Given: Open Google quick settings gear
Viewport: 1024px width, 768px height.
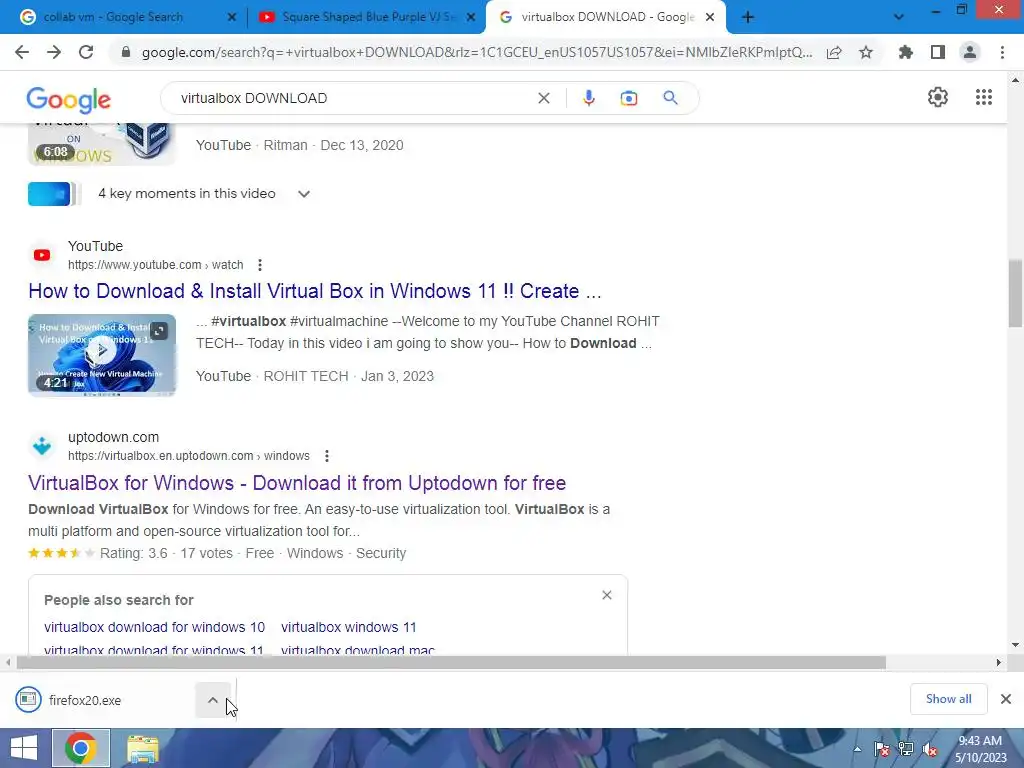Looking at the screenshot, I should 938,97.
